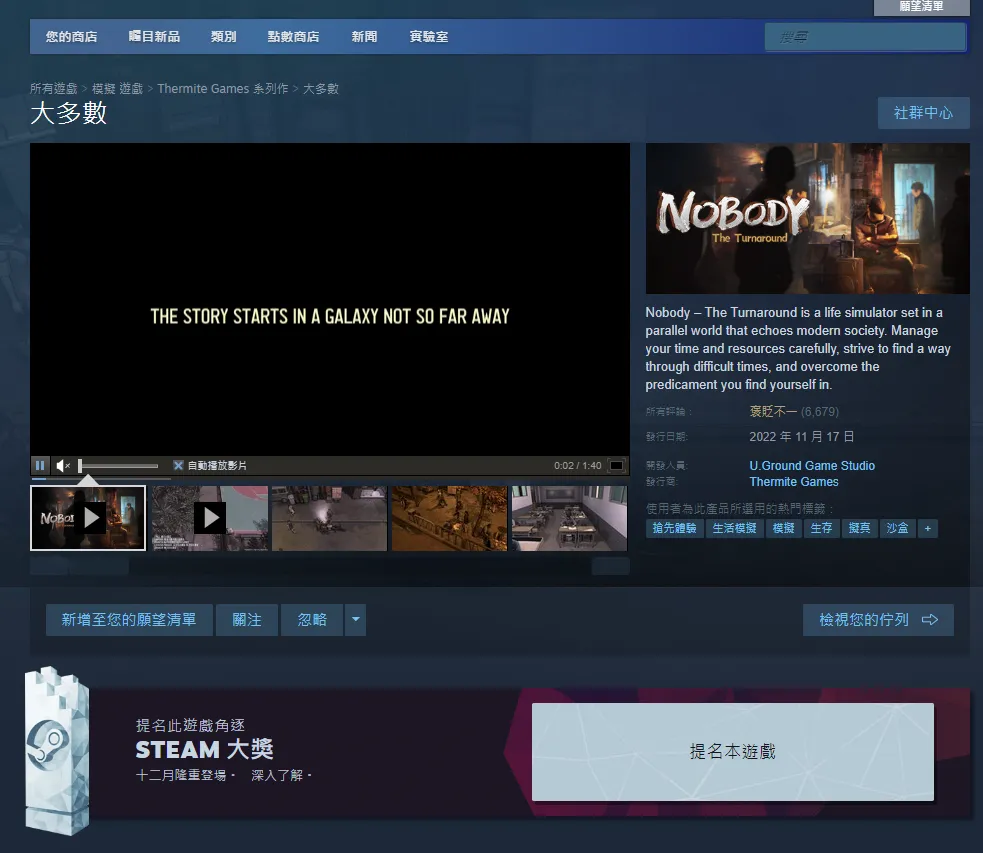Add a tag with plus button

tap(928, 528)
